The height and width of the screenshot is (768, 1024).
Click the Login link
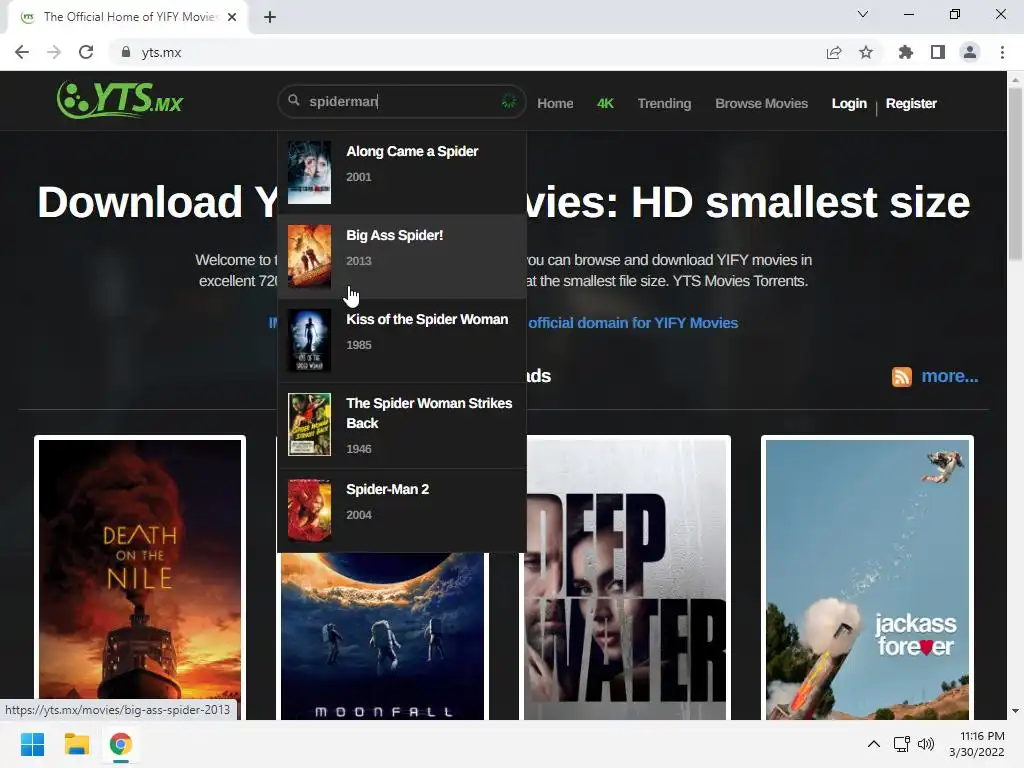849,103
